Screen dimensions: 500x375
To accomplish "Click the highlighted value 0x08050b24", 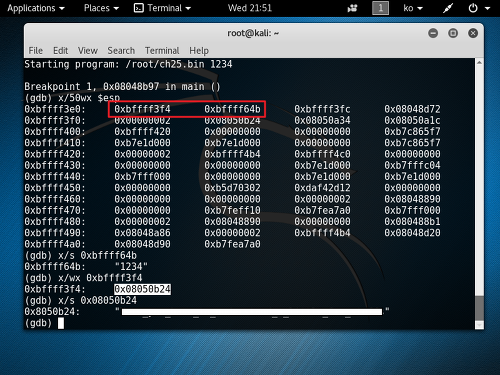I will (x=142, y=289).
